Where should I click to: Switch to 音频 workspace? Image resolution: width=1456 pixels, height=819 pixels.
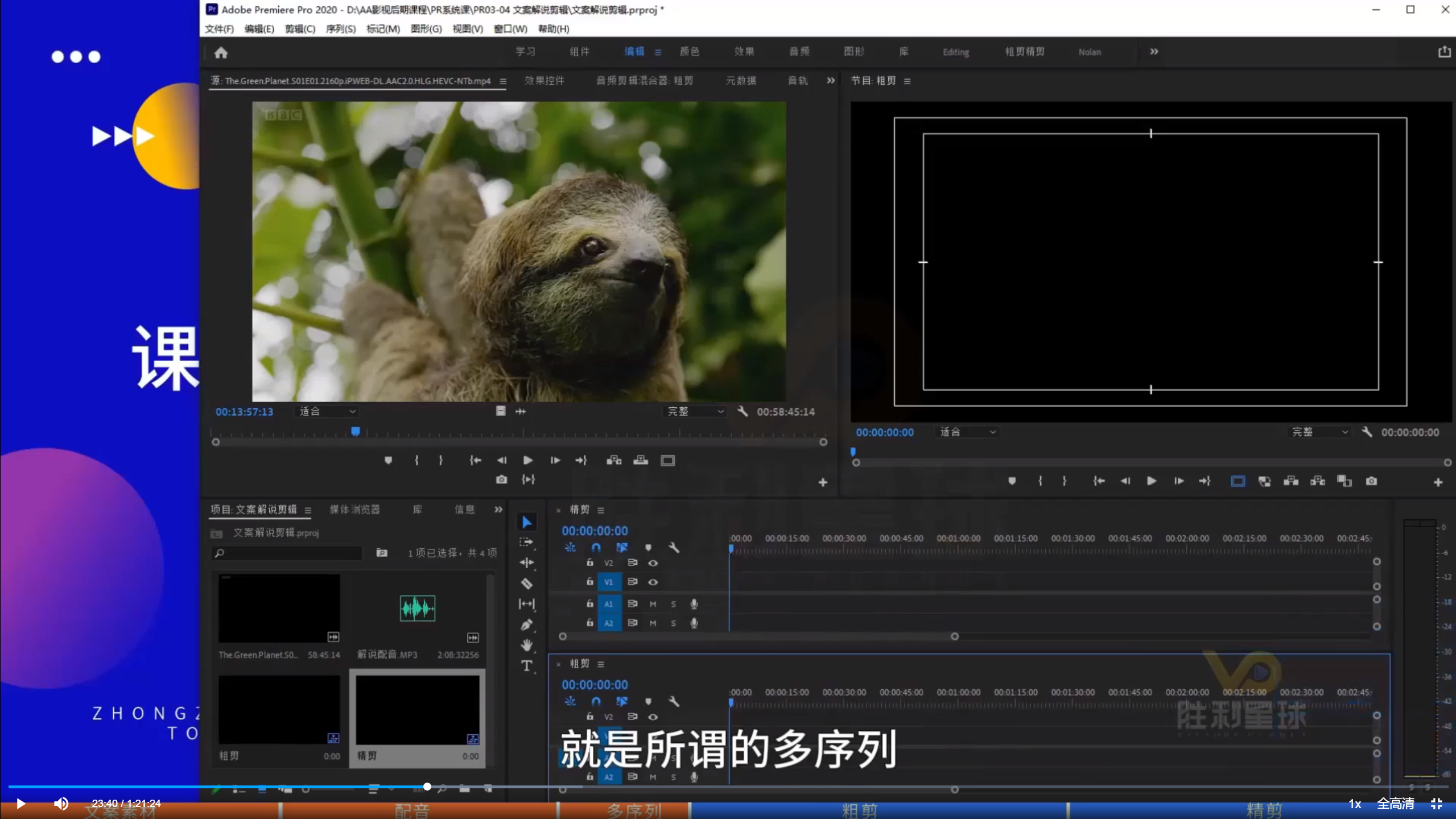tap(799, 52)
